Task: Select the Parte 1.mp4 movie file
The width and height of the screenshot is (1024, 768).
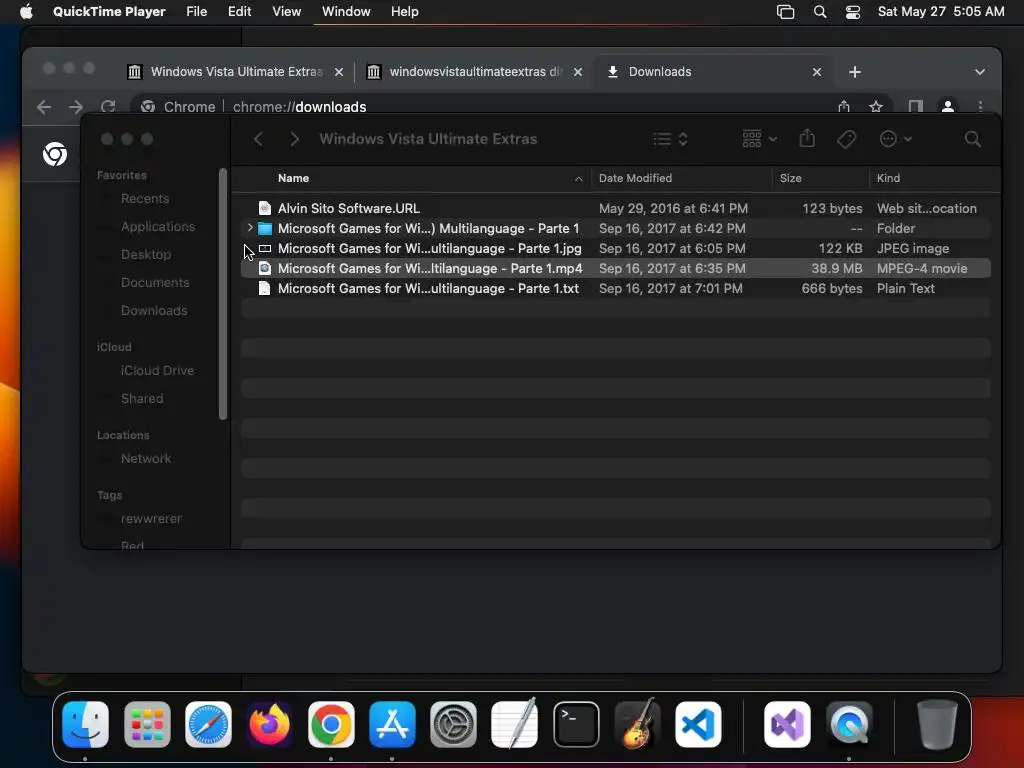Action: click(616, 268)
